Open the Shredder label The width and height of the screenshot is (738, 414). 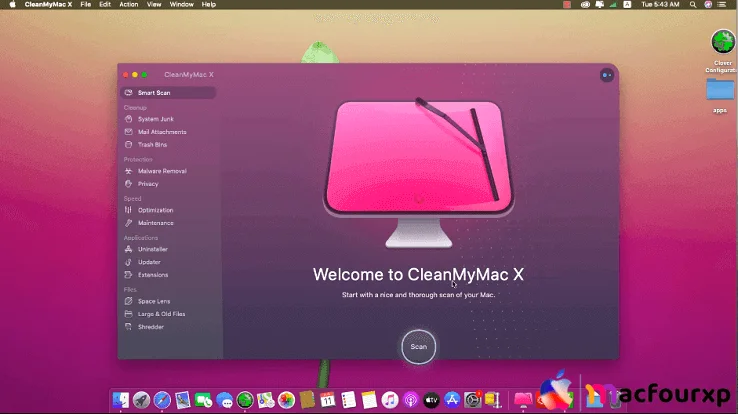coord(151,326)
